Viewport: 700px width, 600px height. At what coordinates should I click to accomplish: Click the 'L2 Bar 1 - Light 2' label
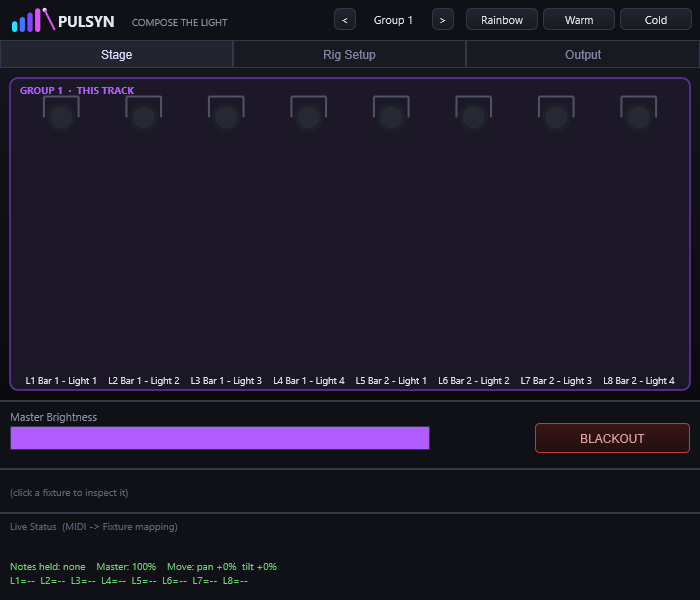click(x=144, y=381)
